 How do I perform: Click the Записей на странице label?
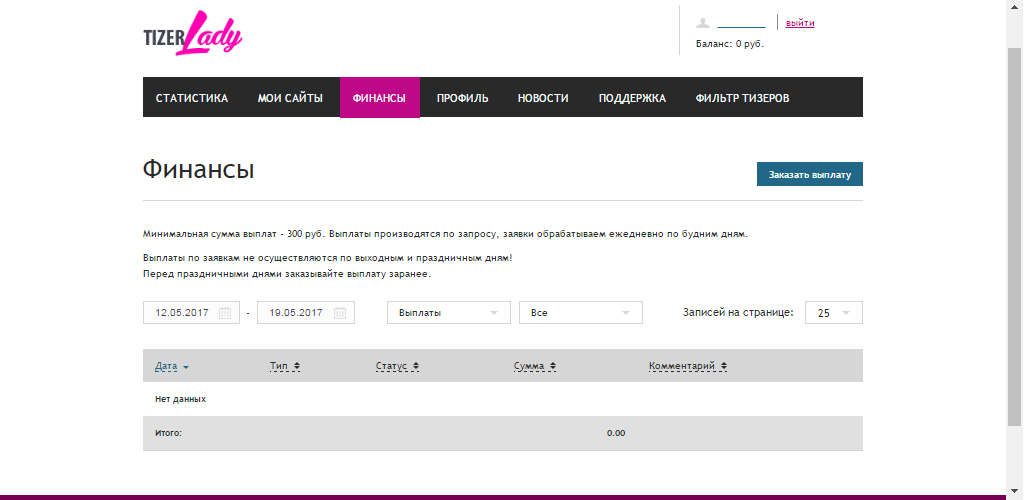[x=739, y=313]
